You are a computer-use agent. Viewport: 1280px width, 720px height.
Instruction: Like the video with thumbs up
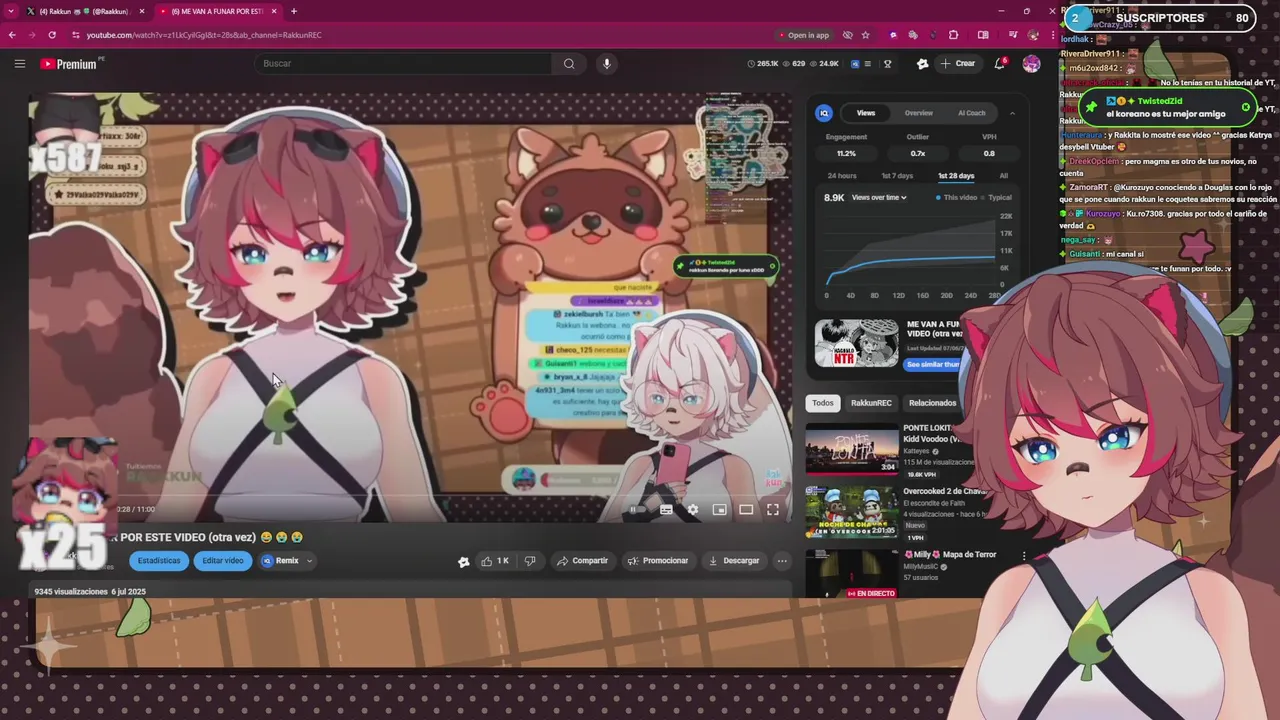[x=495, y=561]
